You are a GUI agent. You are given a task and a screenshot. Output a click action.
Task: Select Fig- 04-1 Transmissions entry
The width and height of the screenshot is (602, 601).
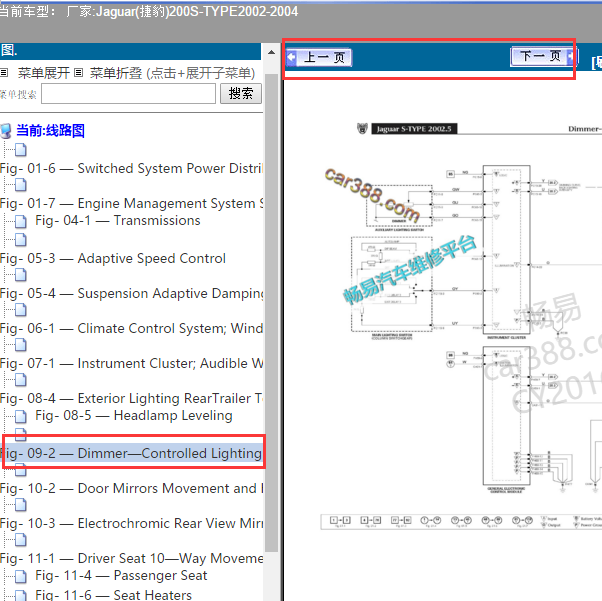[x=118, y=220]
